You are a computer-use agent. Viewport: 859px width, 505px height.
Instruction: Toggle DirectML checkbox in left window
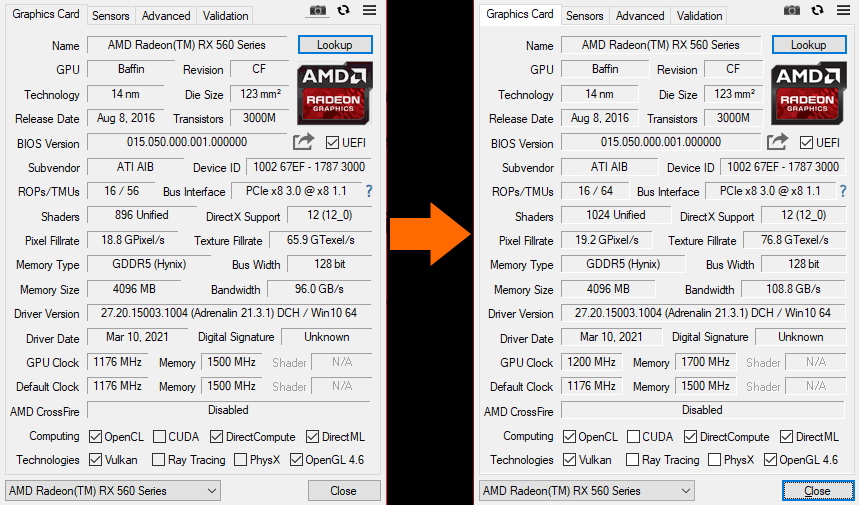[312, 437]
